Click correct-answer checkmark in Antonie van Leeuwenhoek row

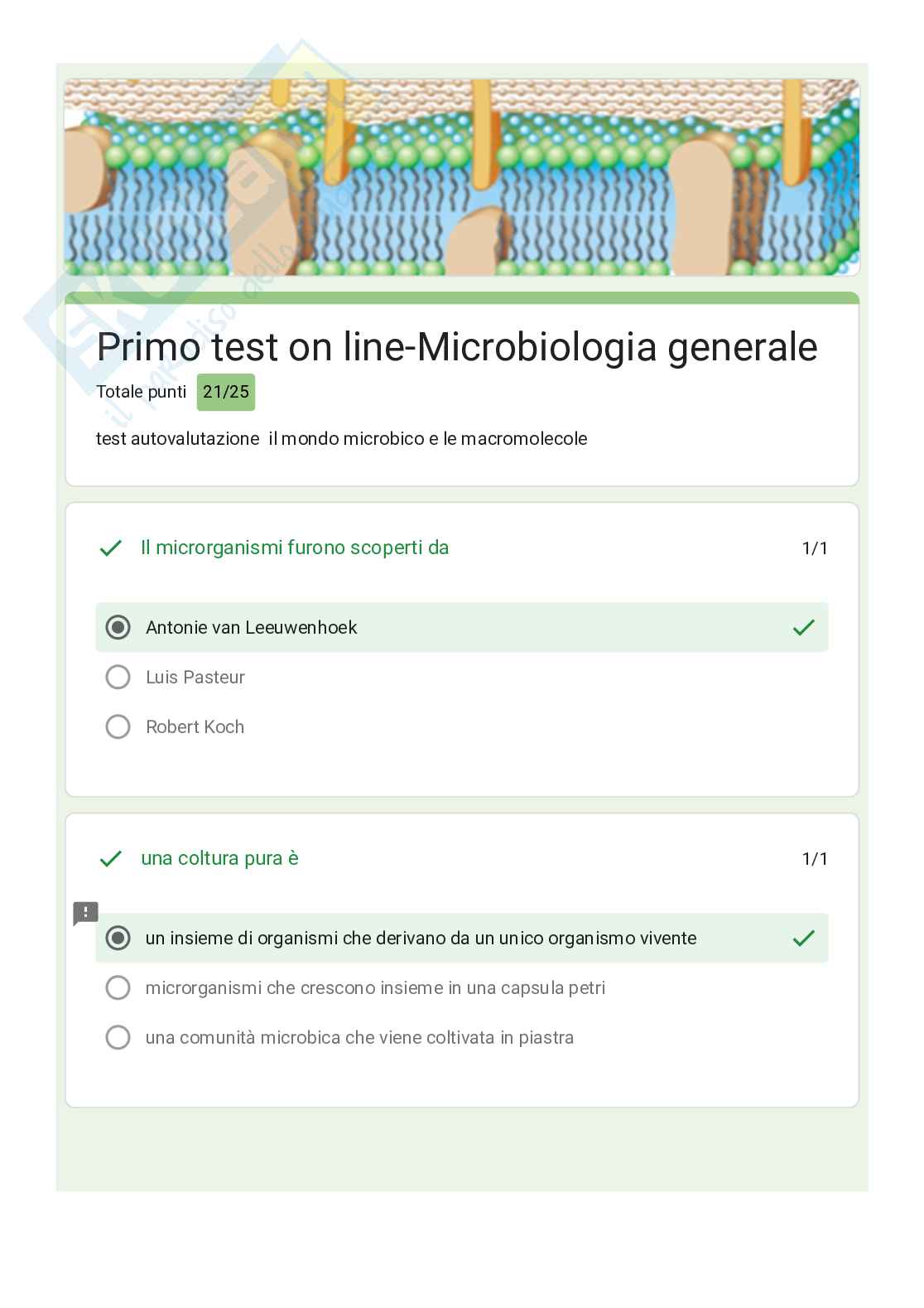tap(803, 627)
